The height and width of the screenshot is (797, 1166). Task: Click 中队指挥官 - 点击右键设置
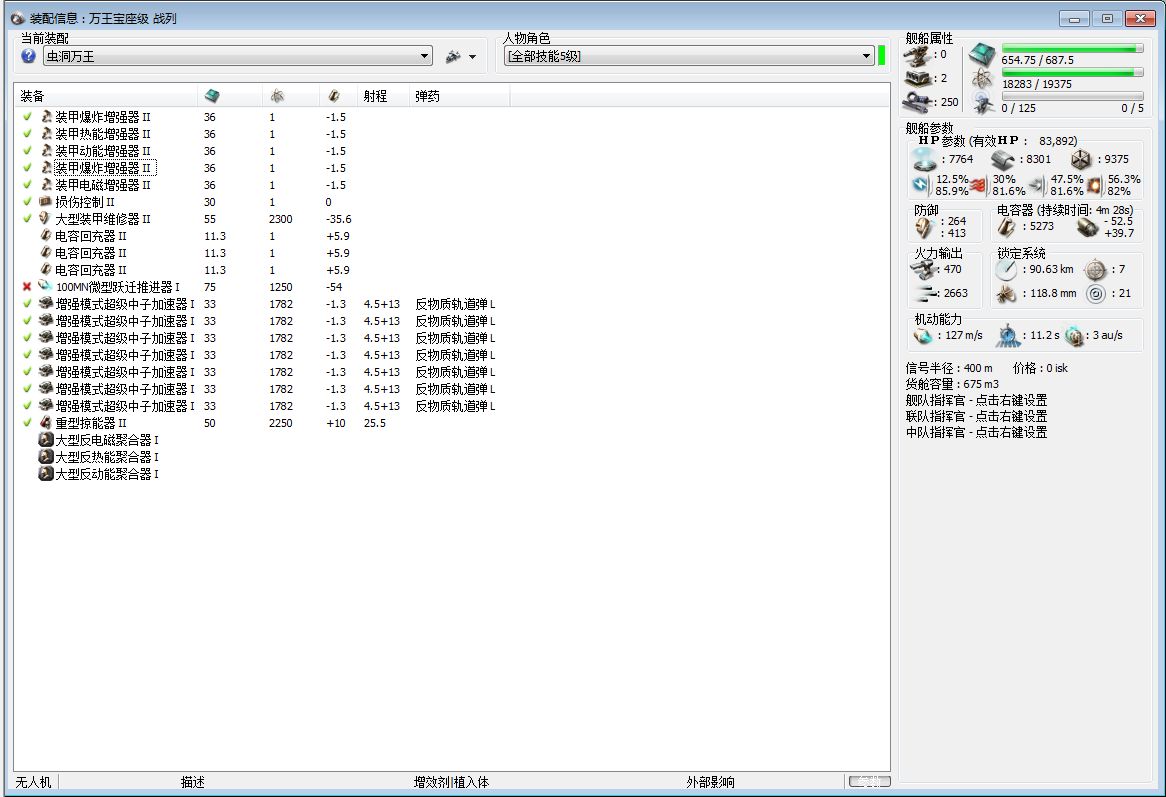976,432
